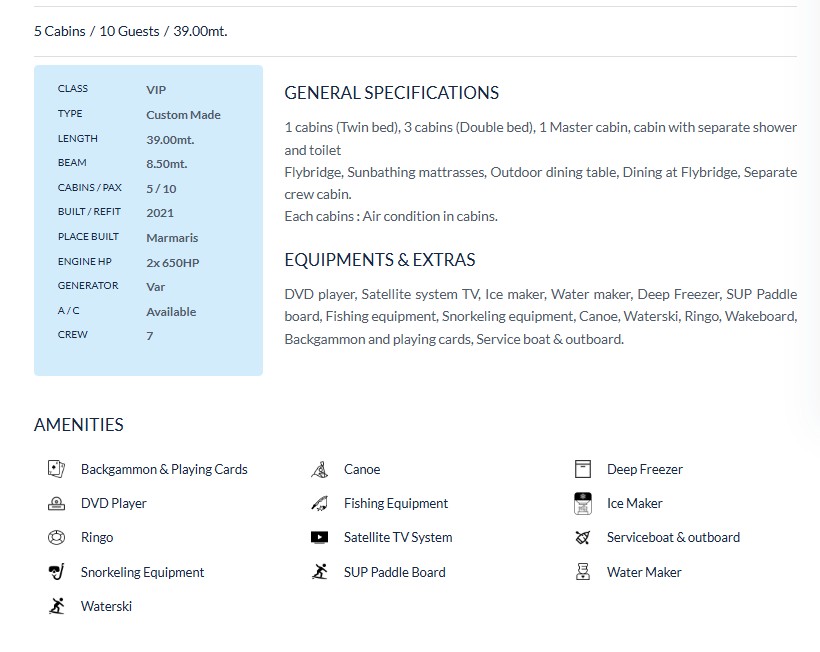Click the DVD Player amenity icon
The width and height of the screenshot is (820, 652).
[56, 503]
